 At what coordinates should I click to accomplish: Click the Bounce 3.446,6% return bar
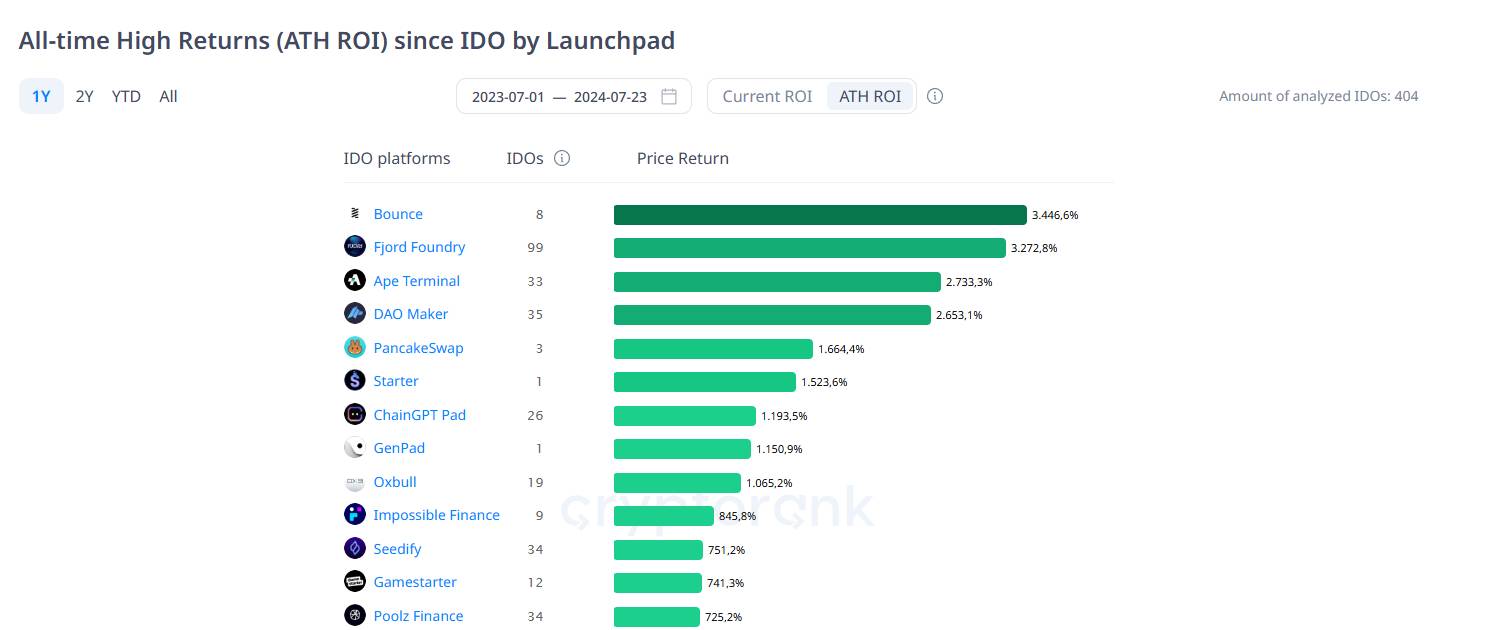tap(820, 215)
